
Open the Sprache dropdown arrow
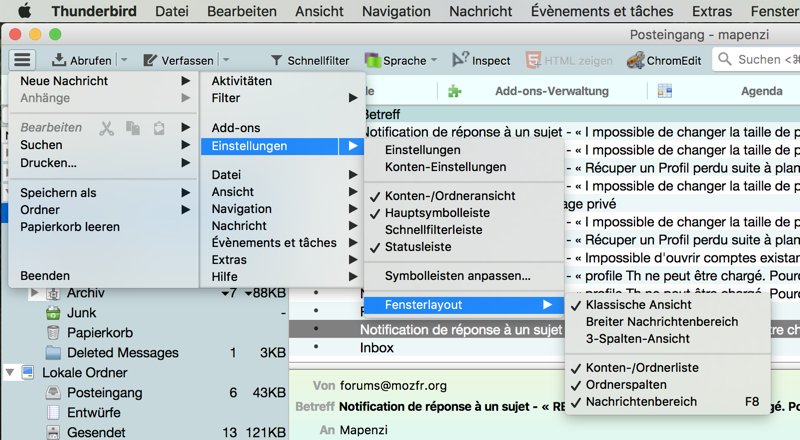click(x=434, y=60)
